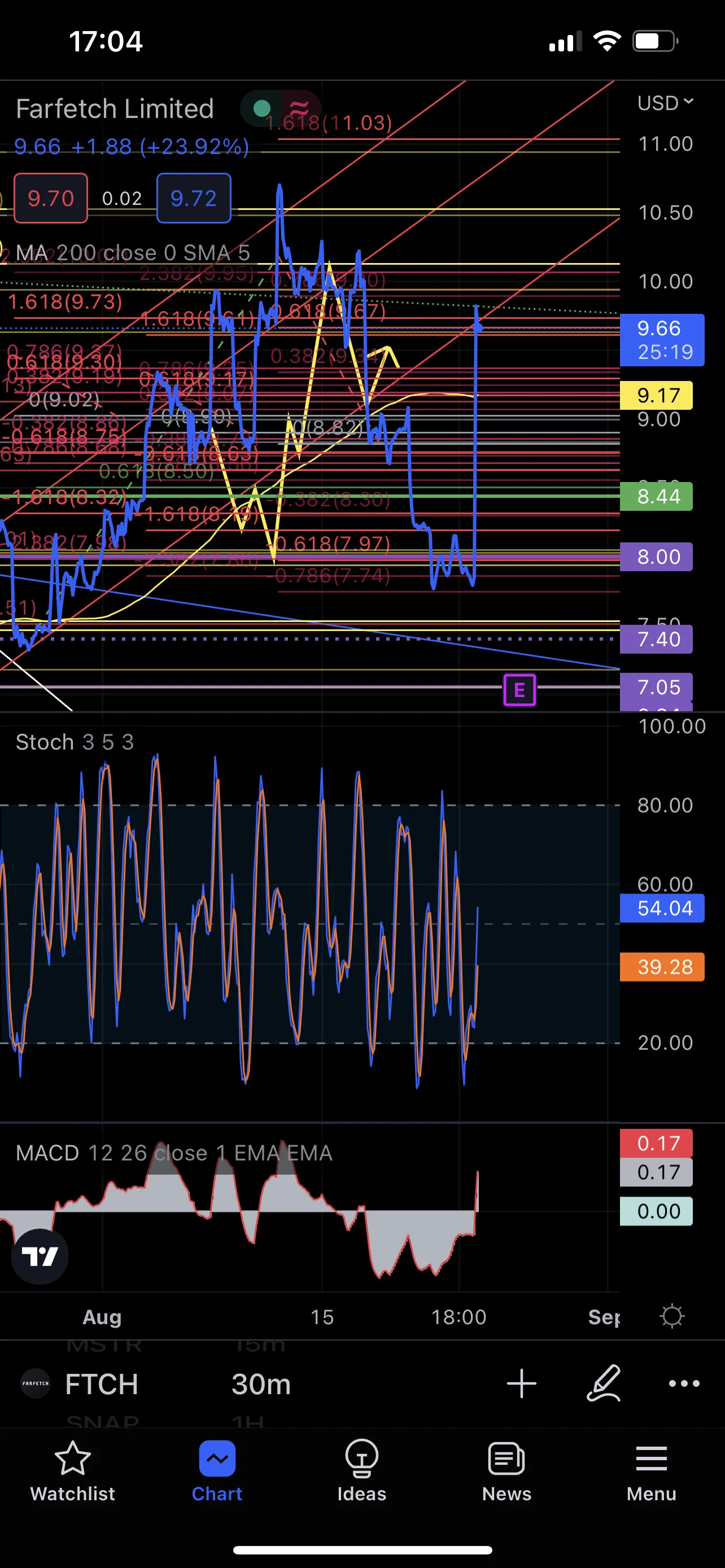Viewport: 725px width, 1568px height.
Task: Tap the pink approximate-sign data icon
Action: tap(299, 108)
